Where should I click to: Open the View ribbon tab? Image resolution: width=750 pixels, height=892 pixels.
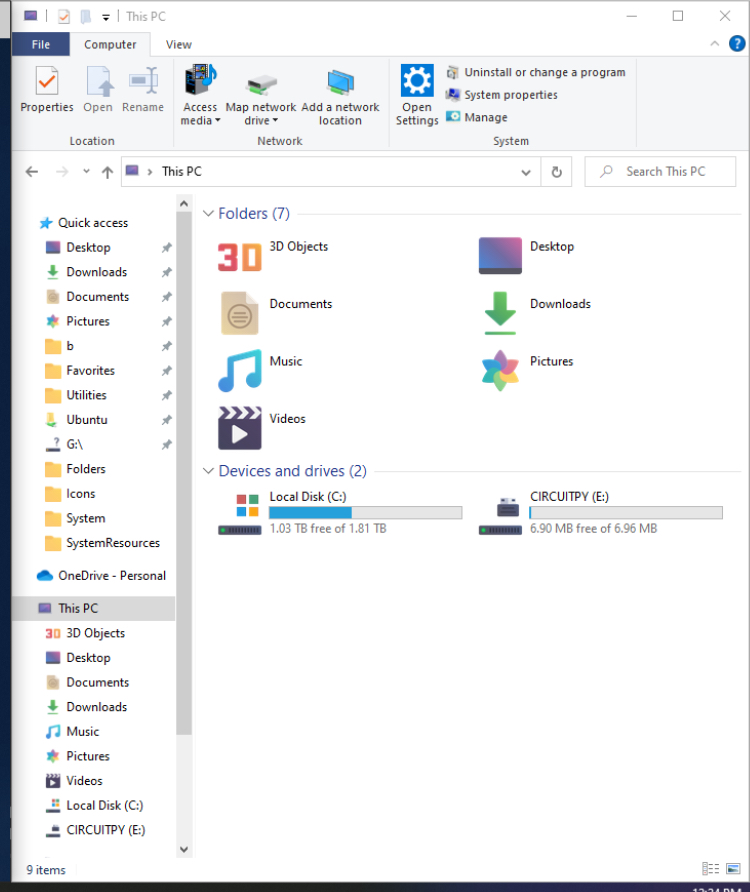coord(179,44)
